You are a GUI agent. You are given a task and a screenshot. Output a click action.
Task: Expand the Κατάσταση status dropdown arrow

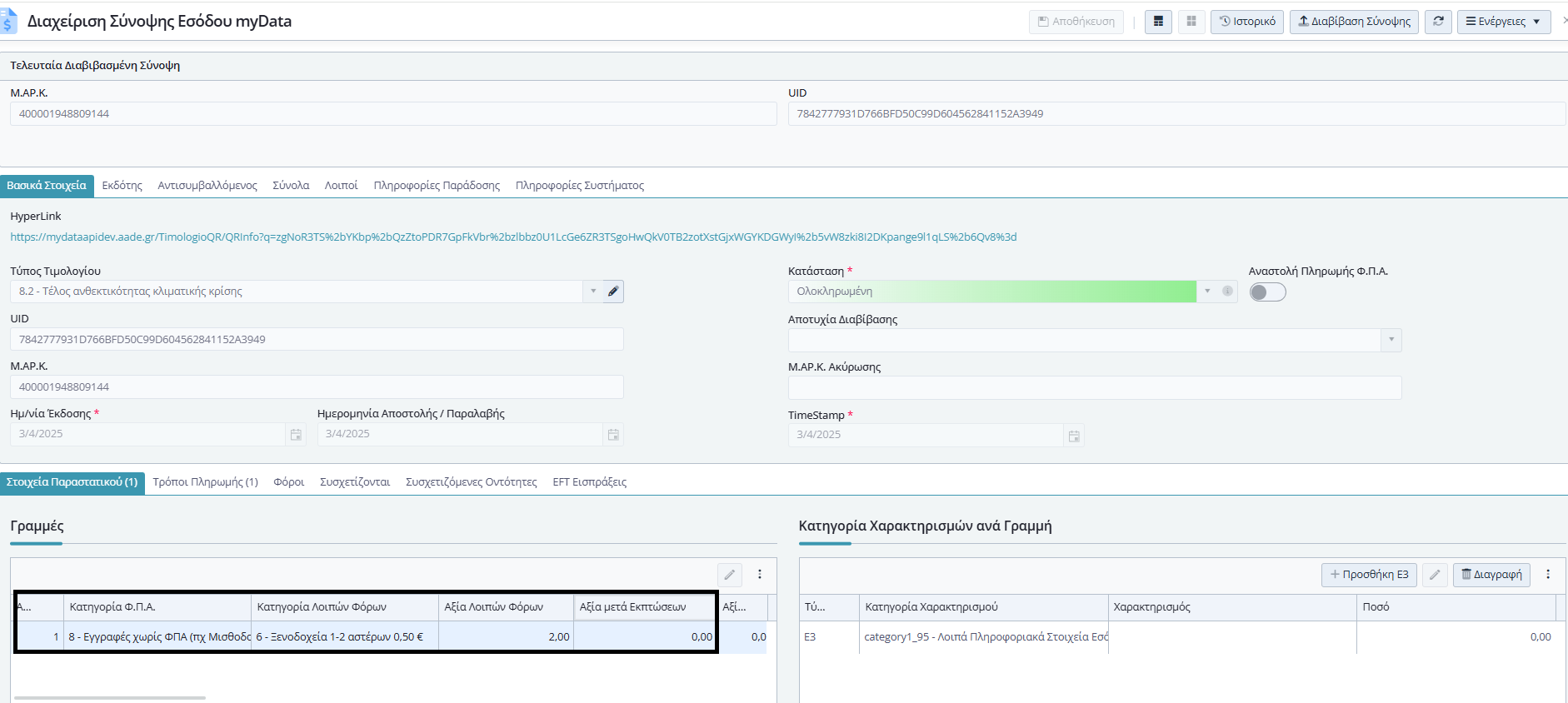tap(1207, 292)
